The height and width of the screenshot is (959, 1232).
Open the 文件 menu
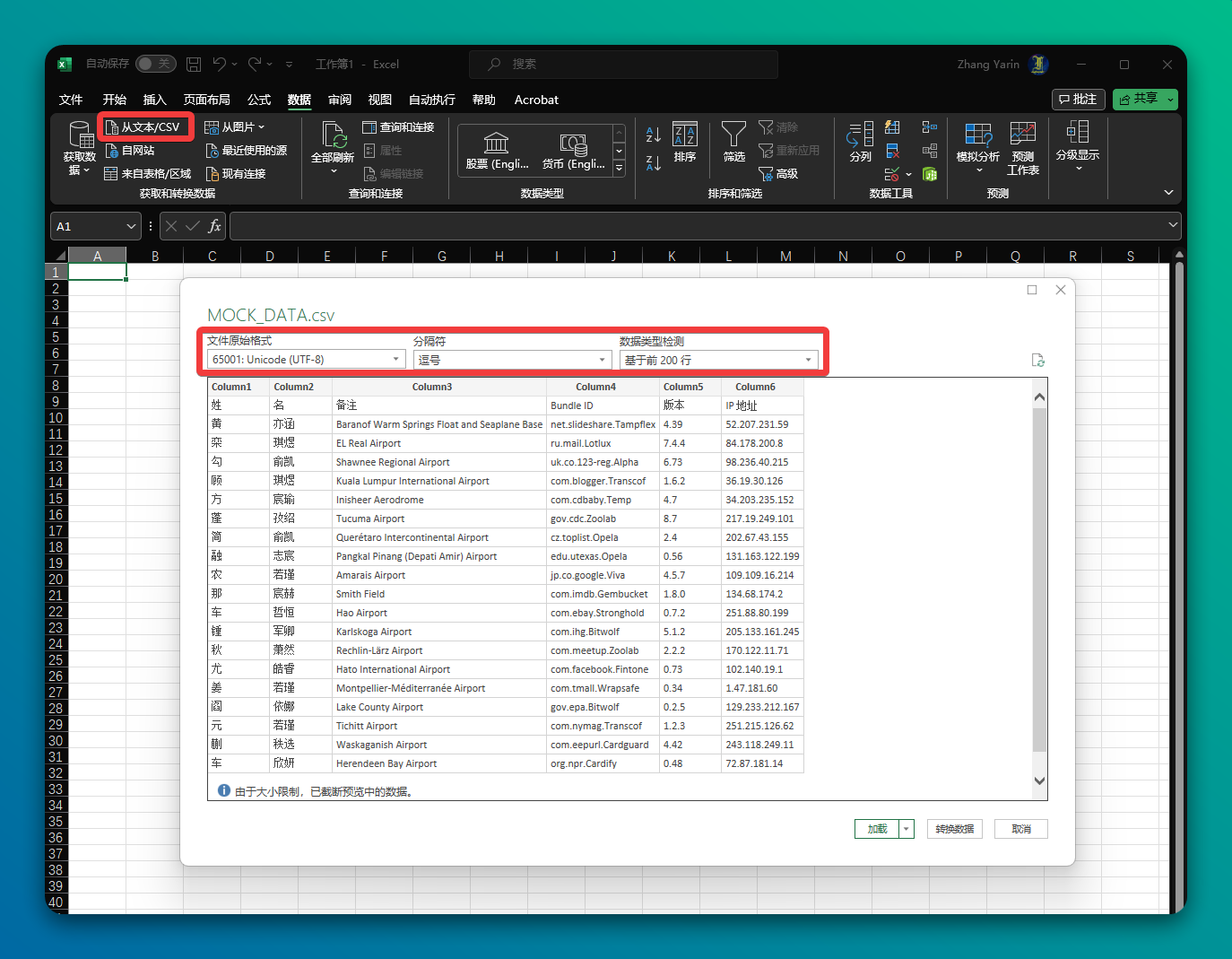point(71,100)
